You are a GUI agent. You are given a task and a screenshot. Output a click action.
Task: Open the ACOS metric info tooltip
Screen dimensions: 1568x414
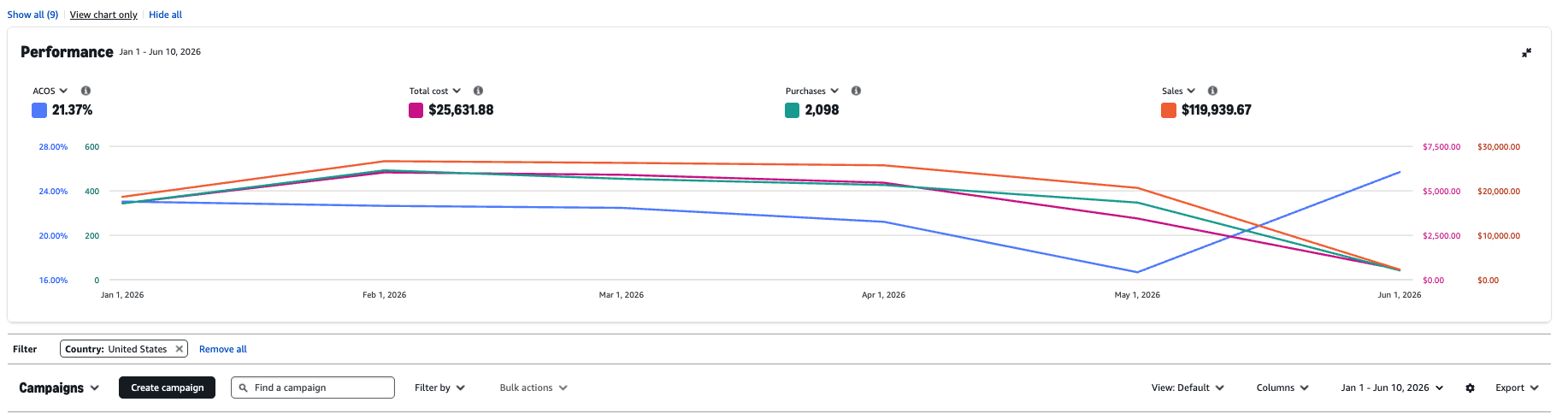coord(85,91)
